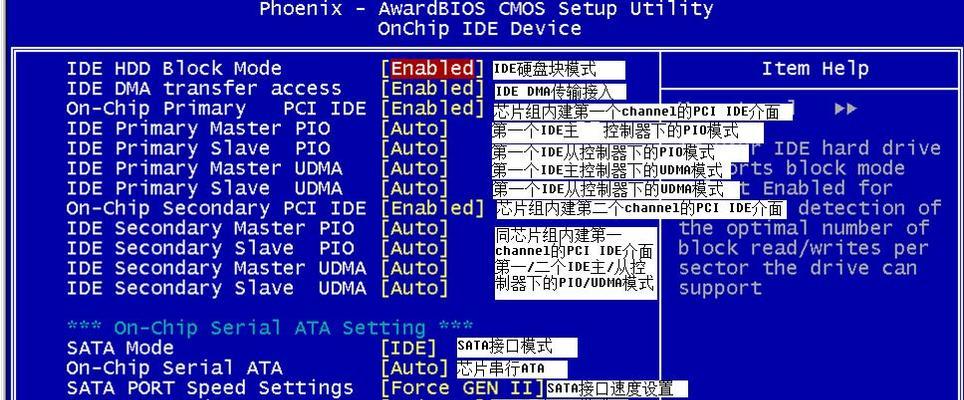Click the Phoenix AwardBIOS CMOS Setup Utility title
964x400 pixels.
[486, 9]
